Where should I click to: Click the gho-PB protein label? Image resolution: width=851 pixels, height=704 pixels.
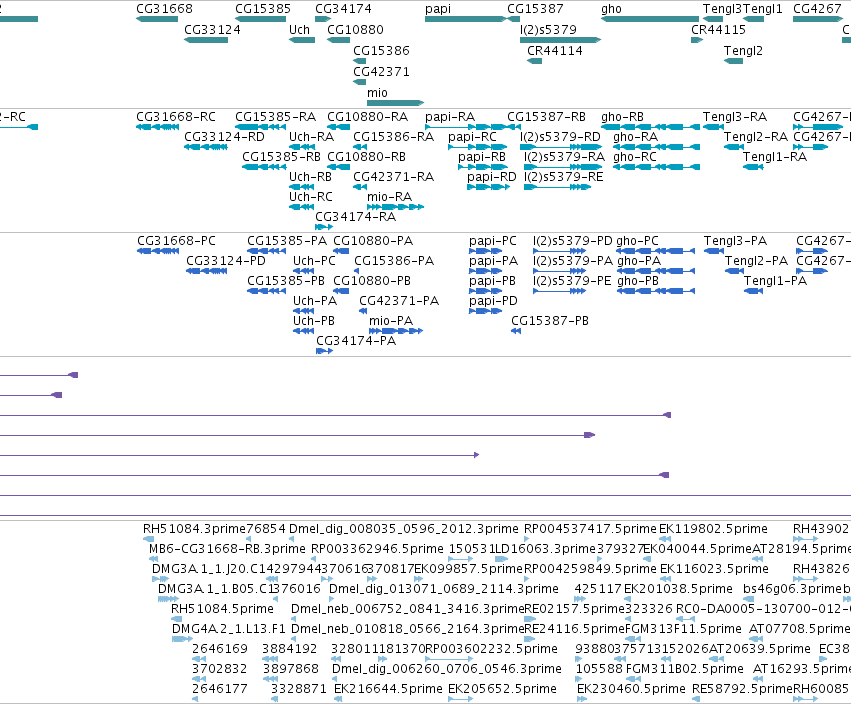pyautogui.click(x=638, y=281)
